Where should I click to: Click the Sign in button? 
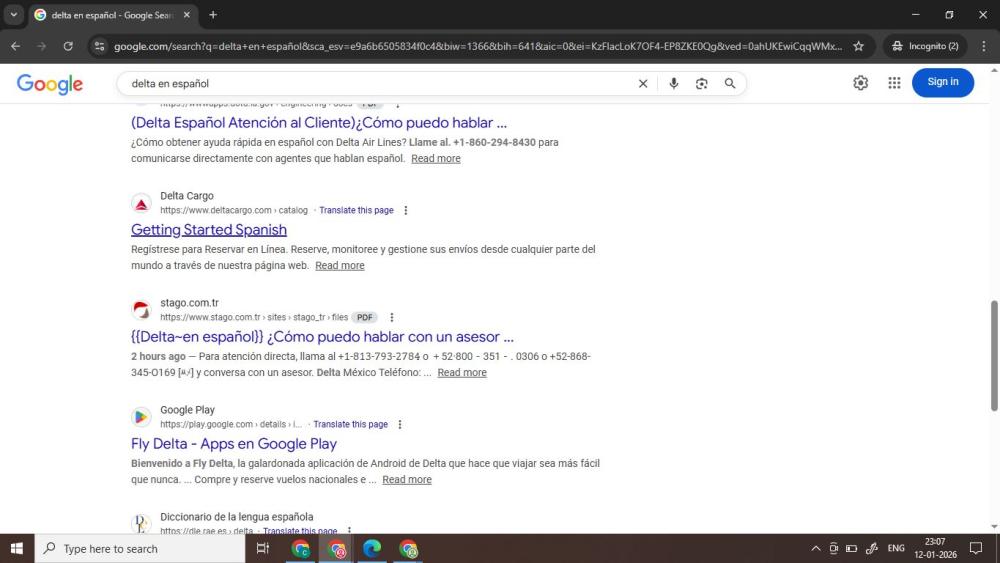tap(942, 82)
